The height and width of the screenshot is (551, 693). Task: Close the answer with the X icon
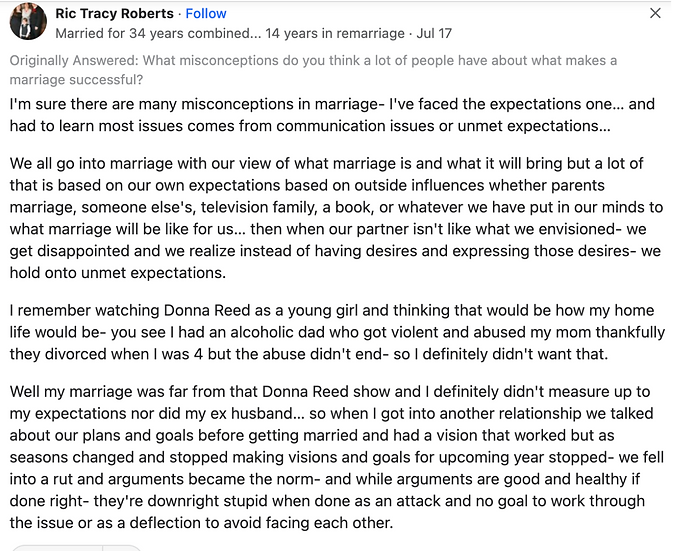click(x=655, y=13)
